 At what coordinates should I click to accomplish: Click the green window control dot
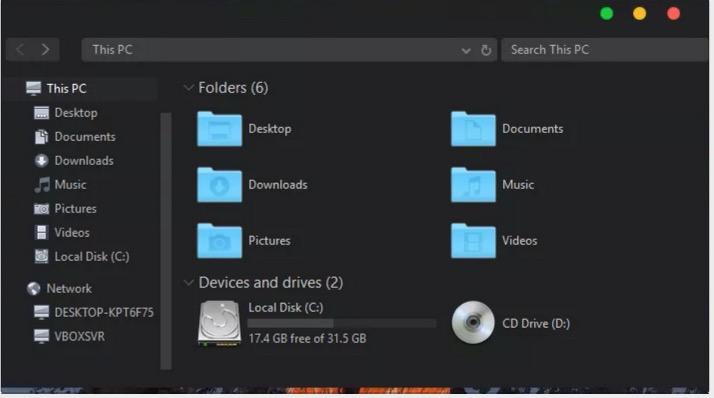pos(607,14)
